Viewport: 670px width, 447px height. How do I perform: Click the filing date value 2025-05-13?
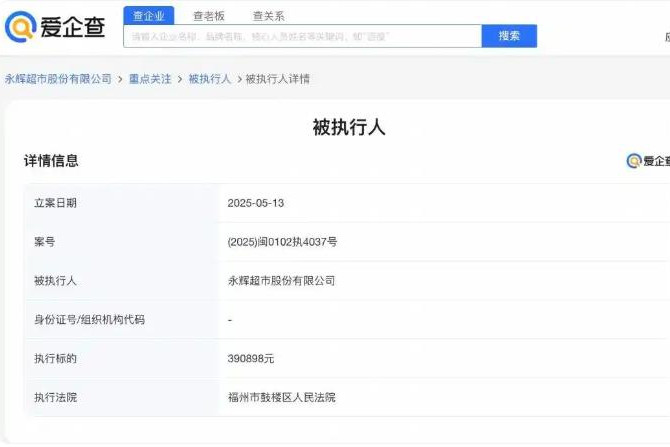click(x=256, y=203)
